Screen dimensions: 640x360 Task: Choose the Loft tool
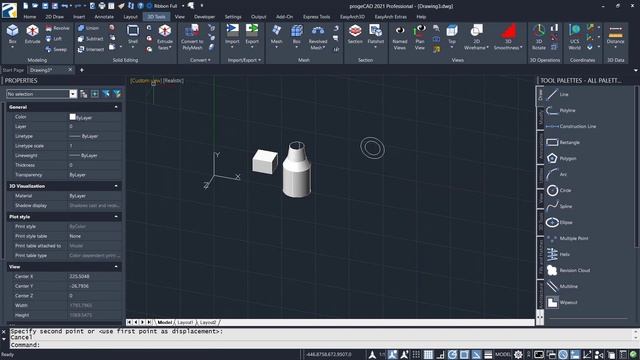coord(53,39)
